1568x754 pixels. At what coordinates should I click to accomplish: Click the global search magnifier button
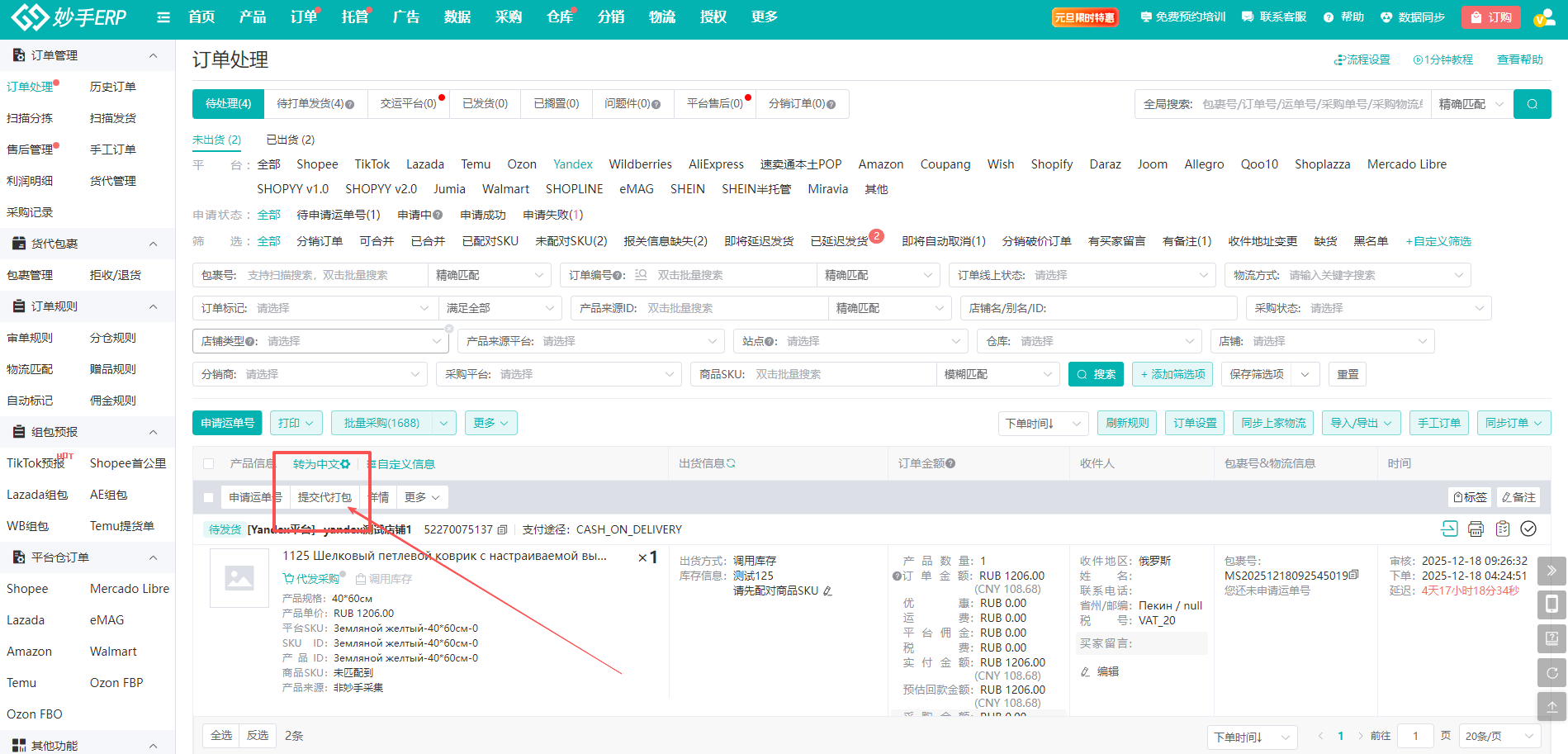coord(1532,104)
